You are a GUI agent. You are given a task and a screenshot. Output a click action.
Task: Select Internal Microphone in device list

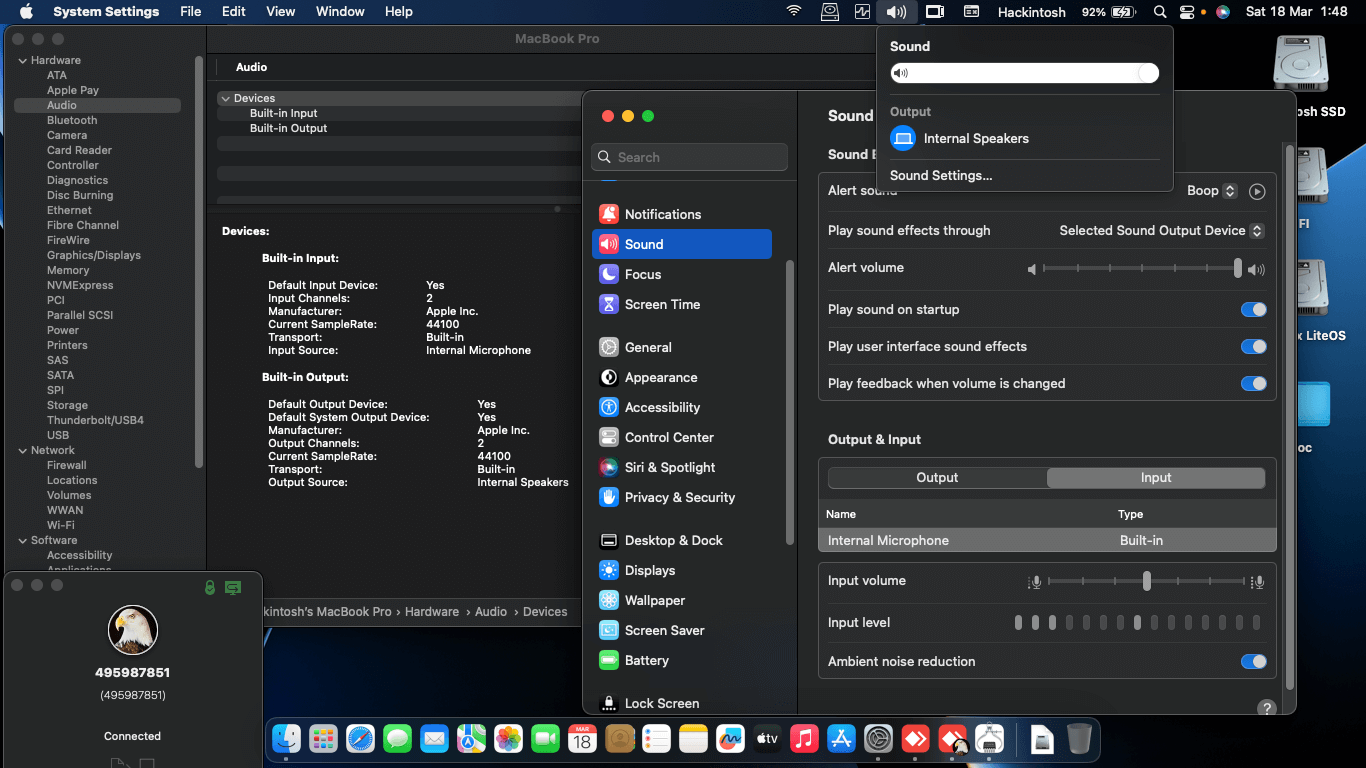tap(1047, 540)
